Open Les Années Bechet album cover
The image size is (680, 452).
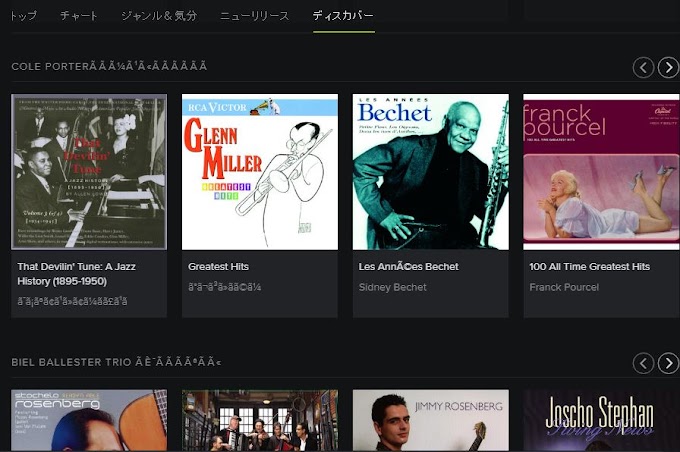click(431, 172)
